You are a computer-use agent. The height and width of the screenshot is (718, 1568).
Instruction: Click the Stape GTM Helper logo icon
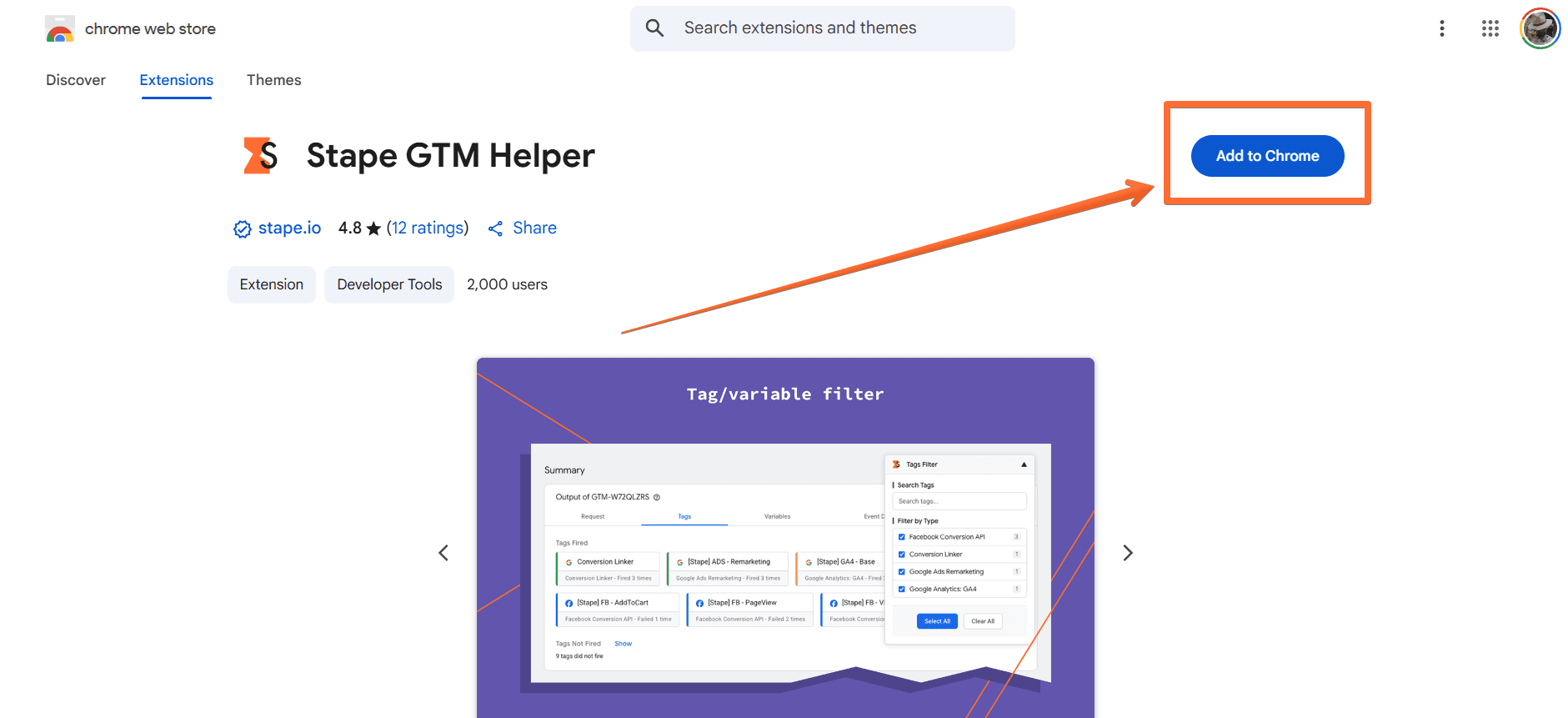point(260,156)
